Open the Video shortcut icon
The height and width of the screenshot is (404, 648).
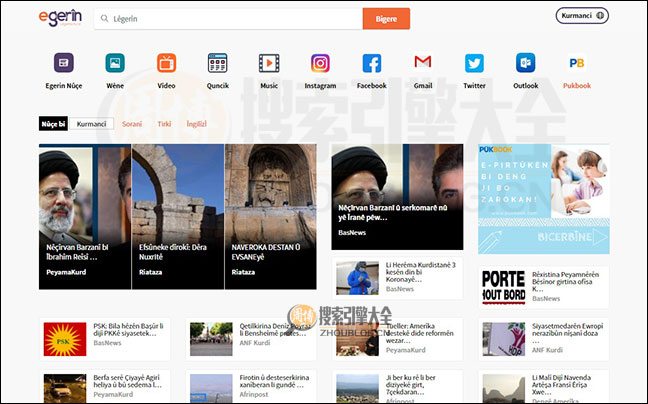click(x=166, y=64)
